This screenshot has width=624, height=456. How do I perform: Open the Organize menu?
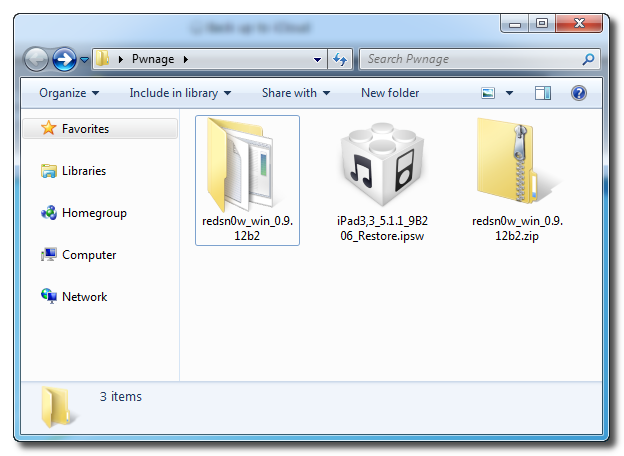tap(69, 93)
